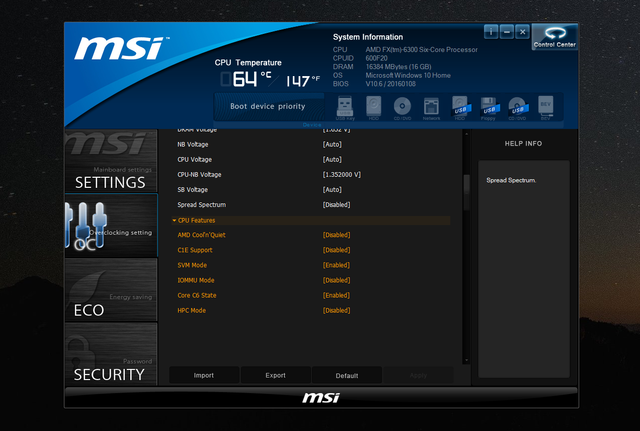Select the BEV boot device icon
640x431 pixels.
tap(546, 108)
